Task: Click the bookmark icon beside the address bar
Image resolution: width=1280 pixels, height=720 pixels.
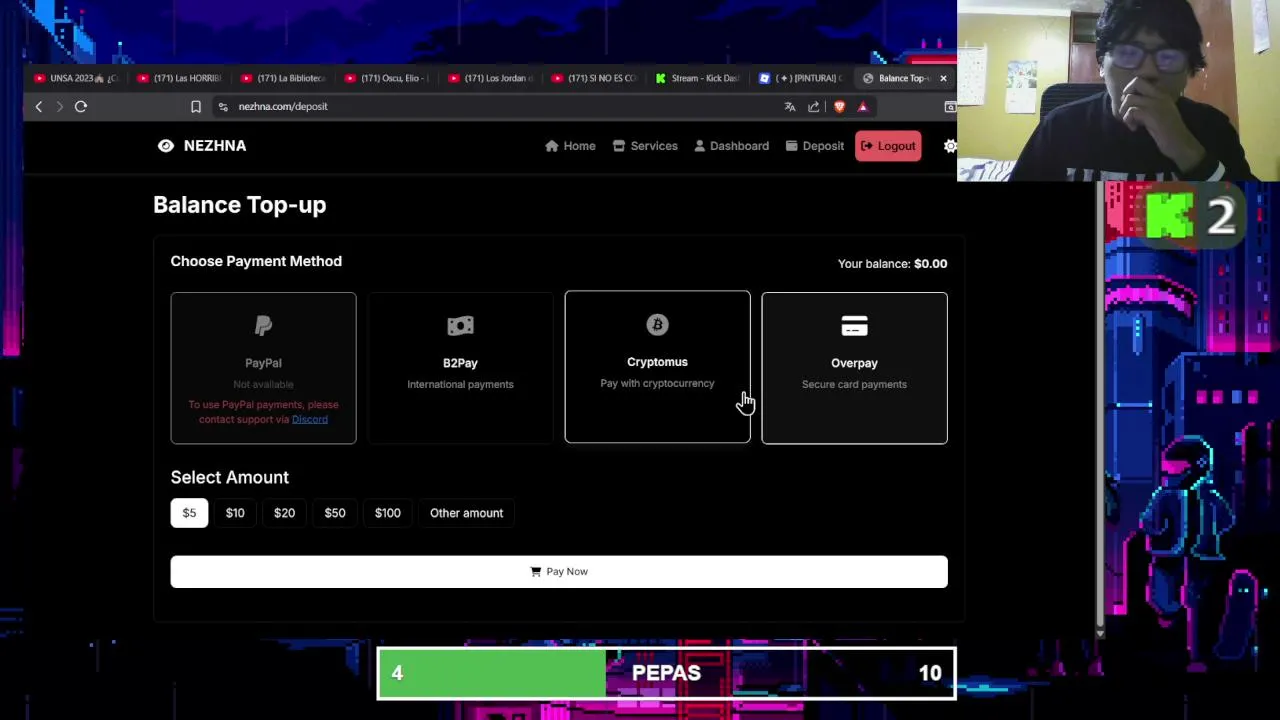Action: pos(196,107)
